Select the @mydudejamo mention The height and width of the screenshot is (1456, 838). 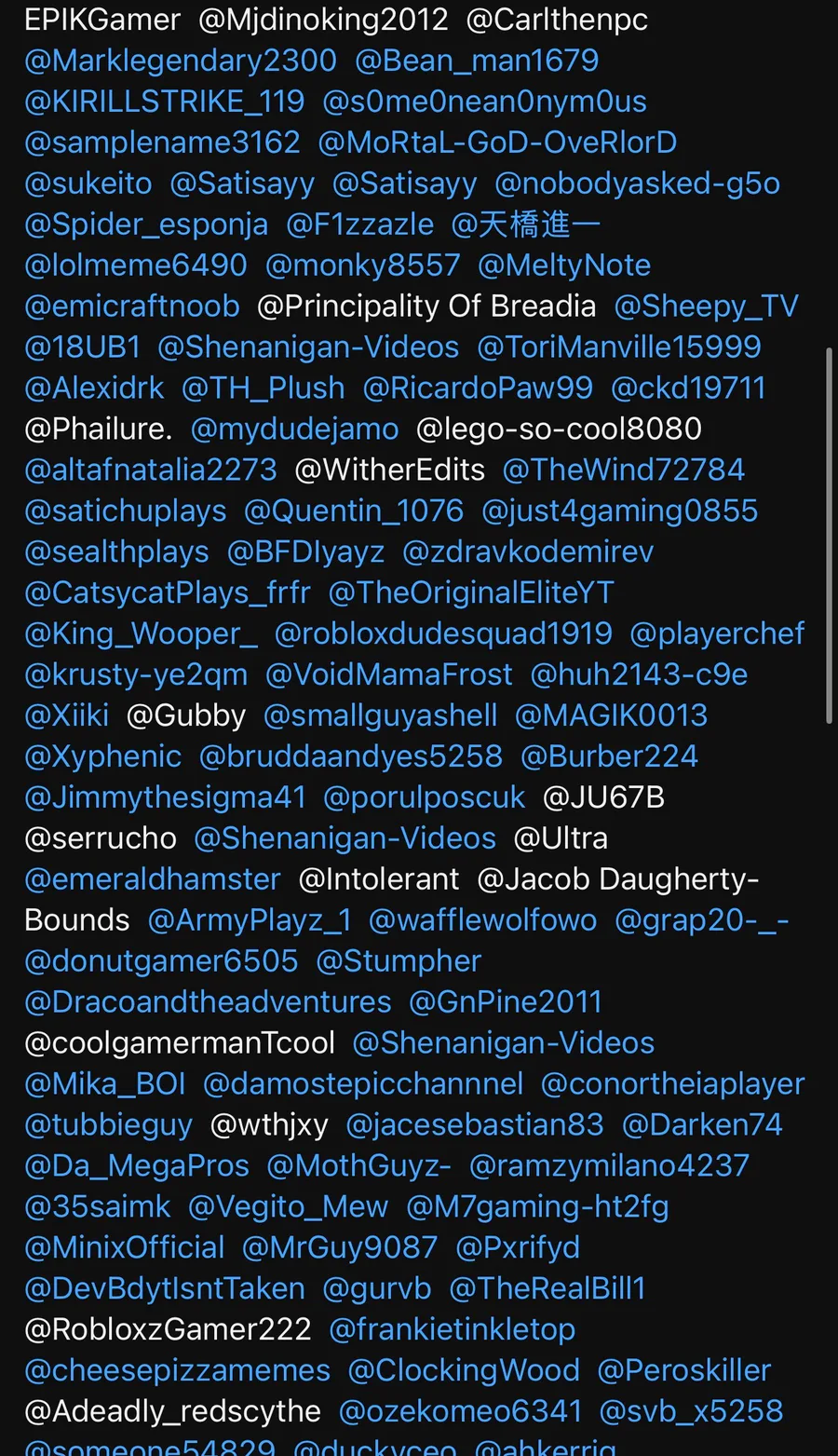294,429
